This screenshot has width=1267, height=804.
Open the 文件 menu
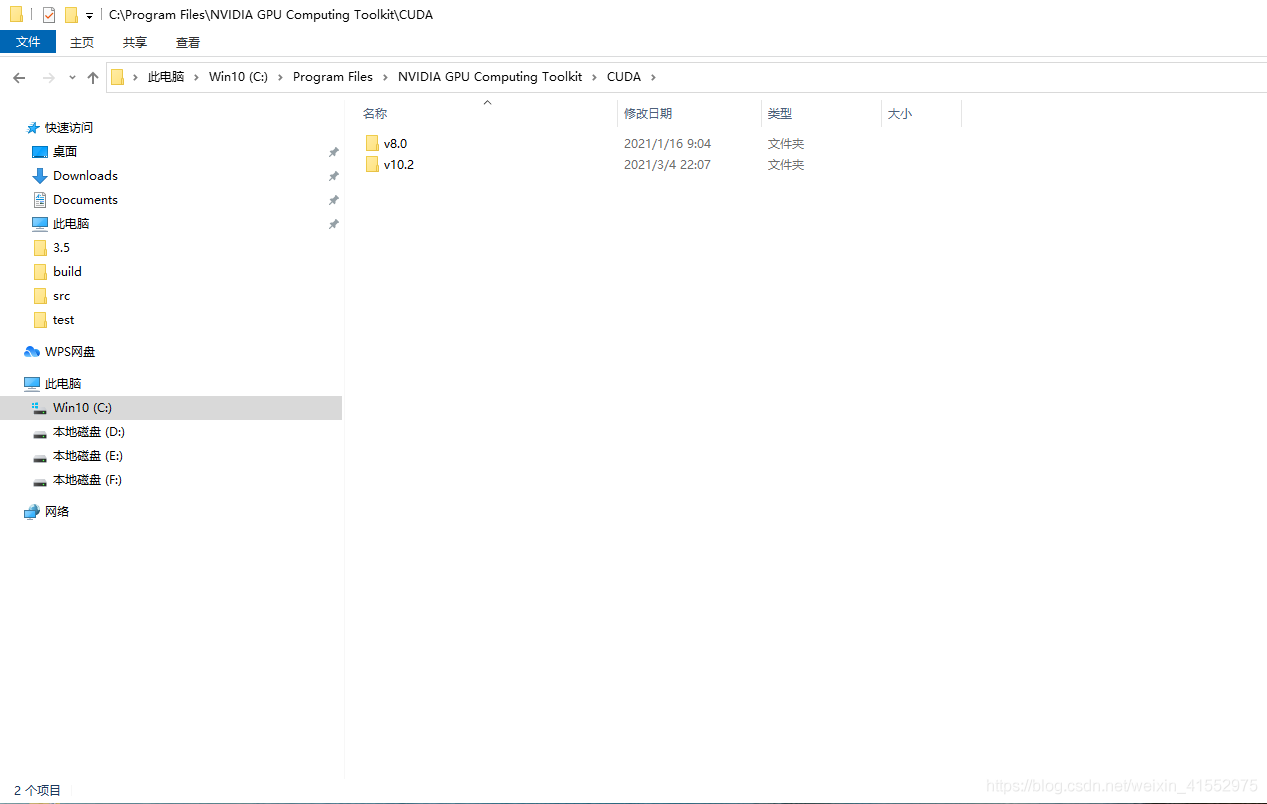28,42
